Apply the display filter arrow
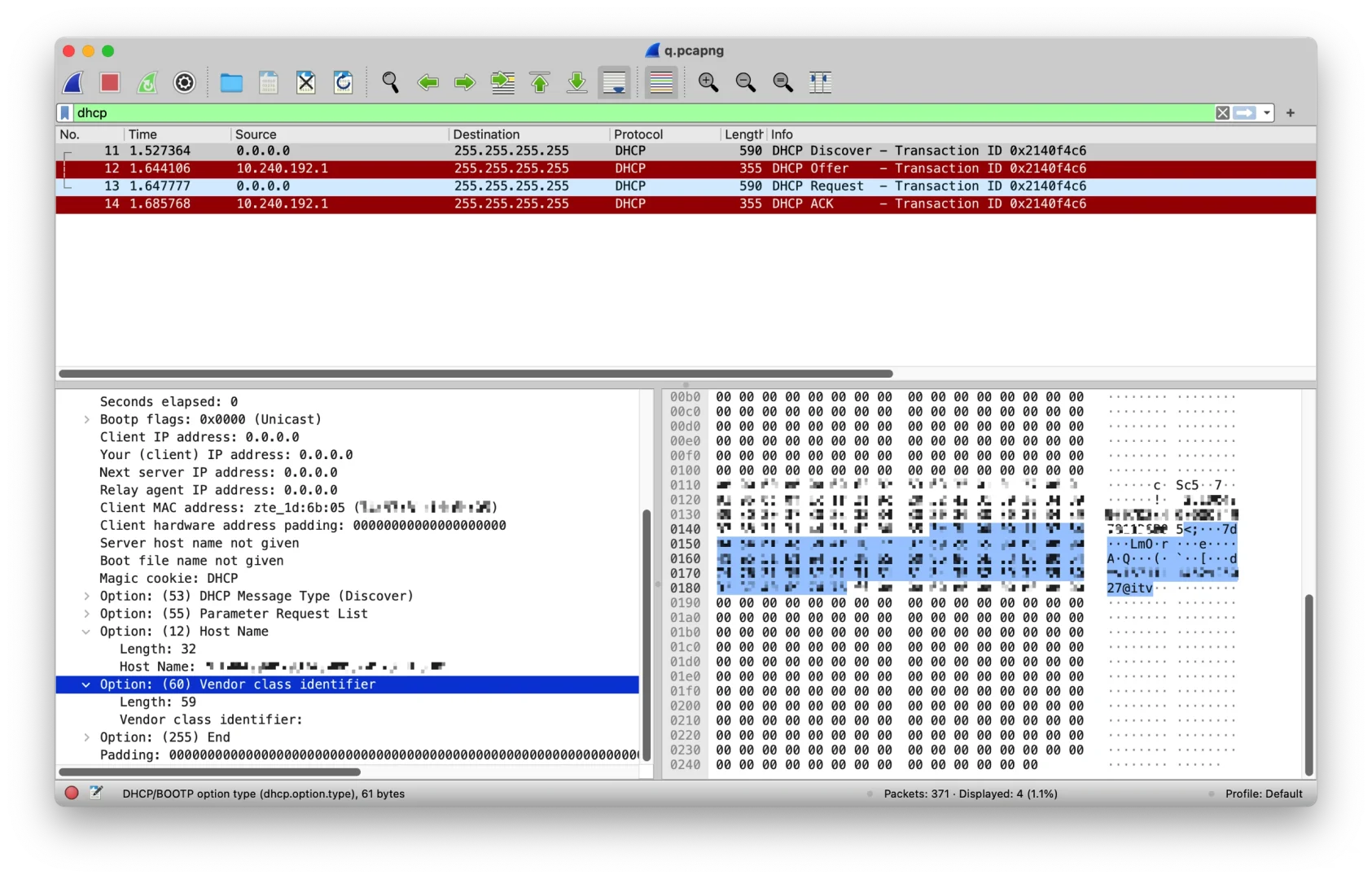Viewport: 1372px width, 879px height. (1244, 113)
